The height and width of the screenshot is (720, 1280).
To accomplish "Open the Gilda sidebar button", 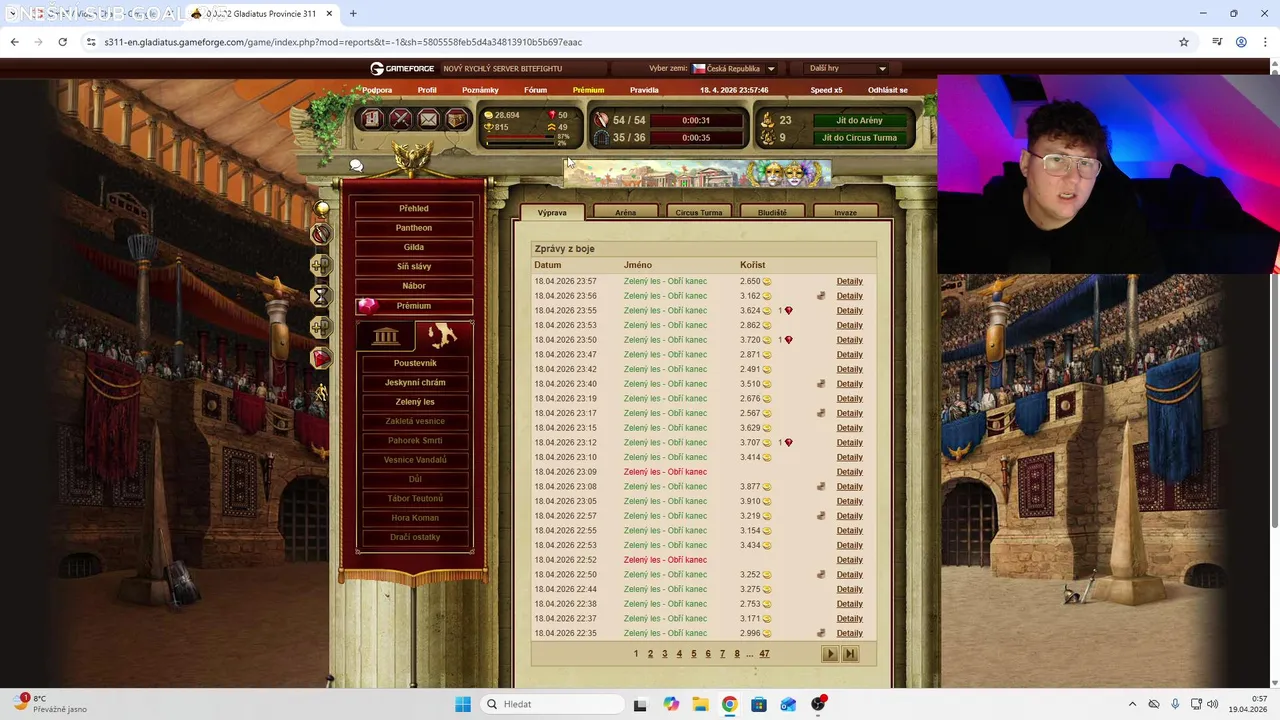I will point(414,247).
